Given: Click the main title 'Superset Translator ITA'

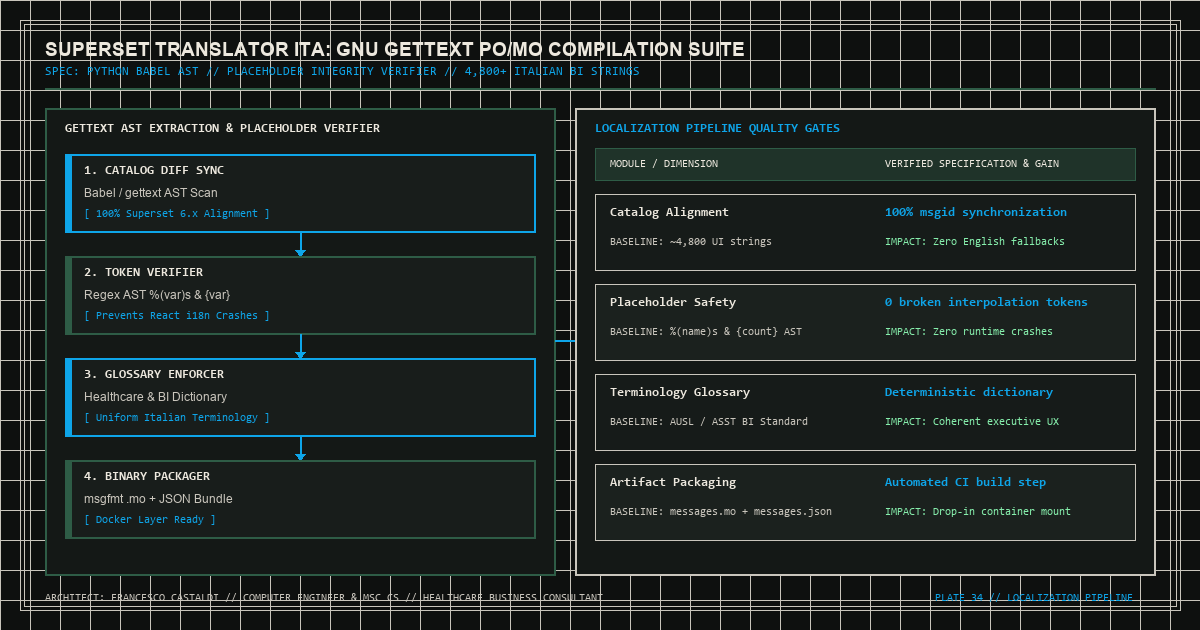Looking at the screenshot, I should (394, 50).
